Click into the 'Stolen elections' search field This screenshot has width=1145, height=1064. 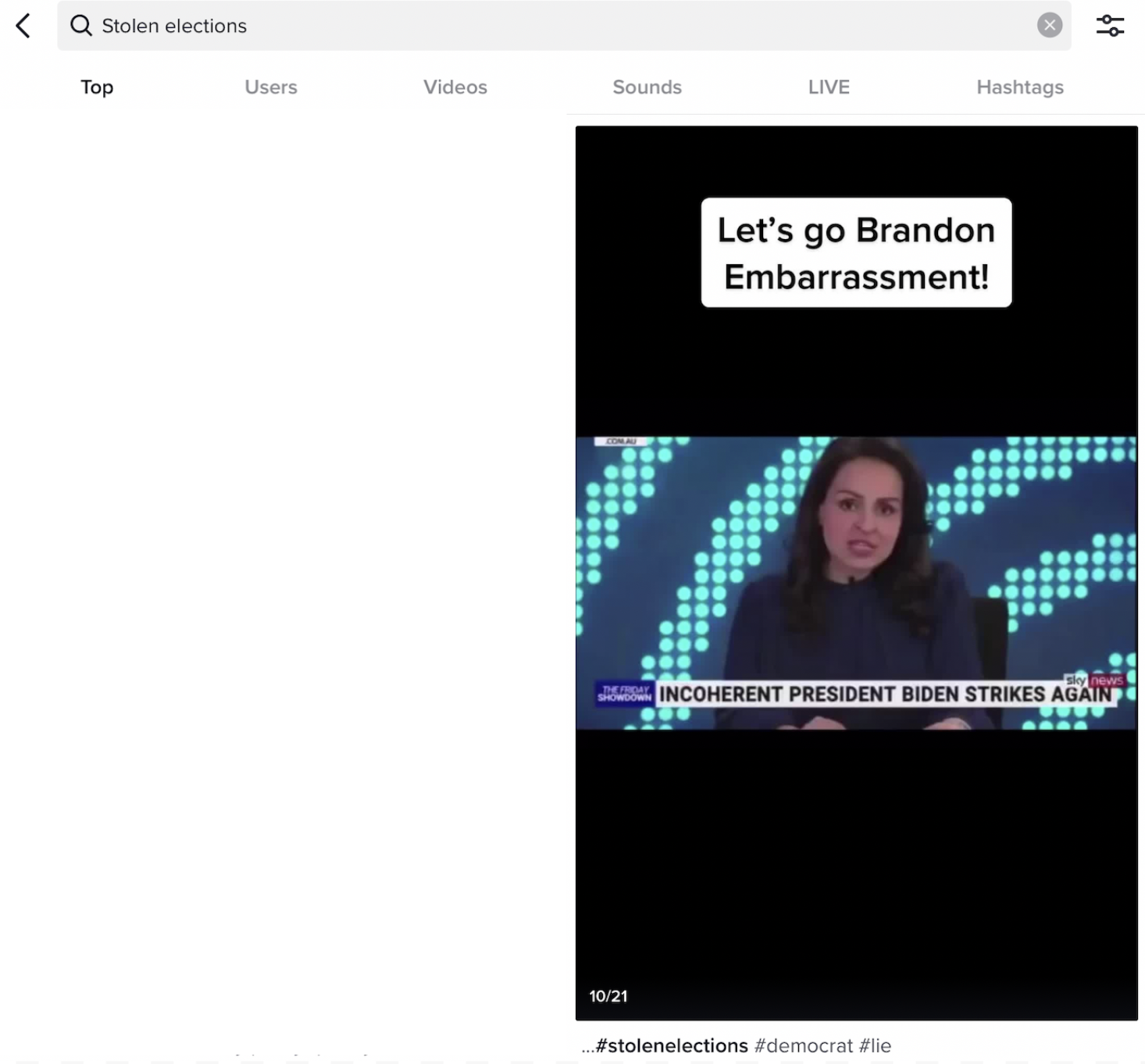coord(547,26)
